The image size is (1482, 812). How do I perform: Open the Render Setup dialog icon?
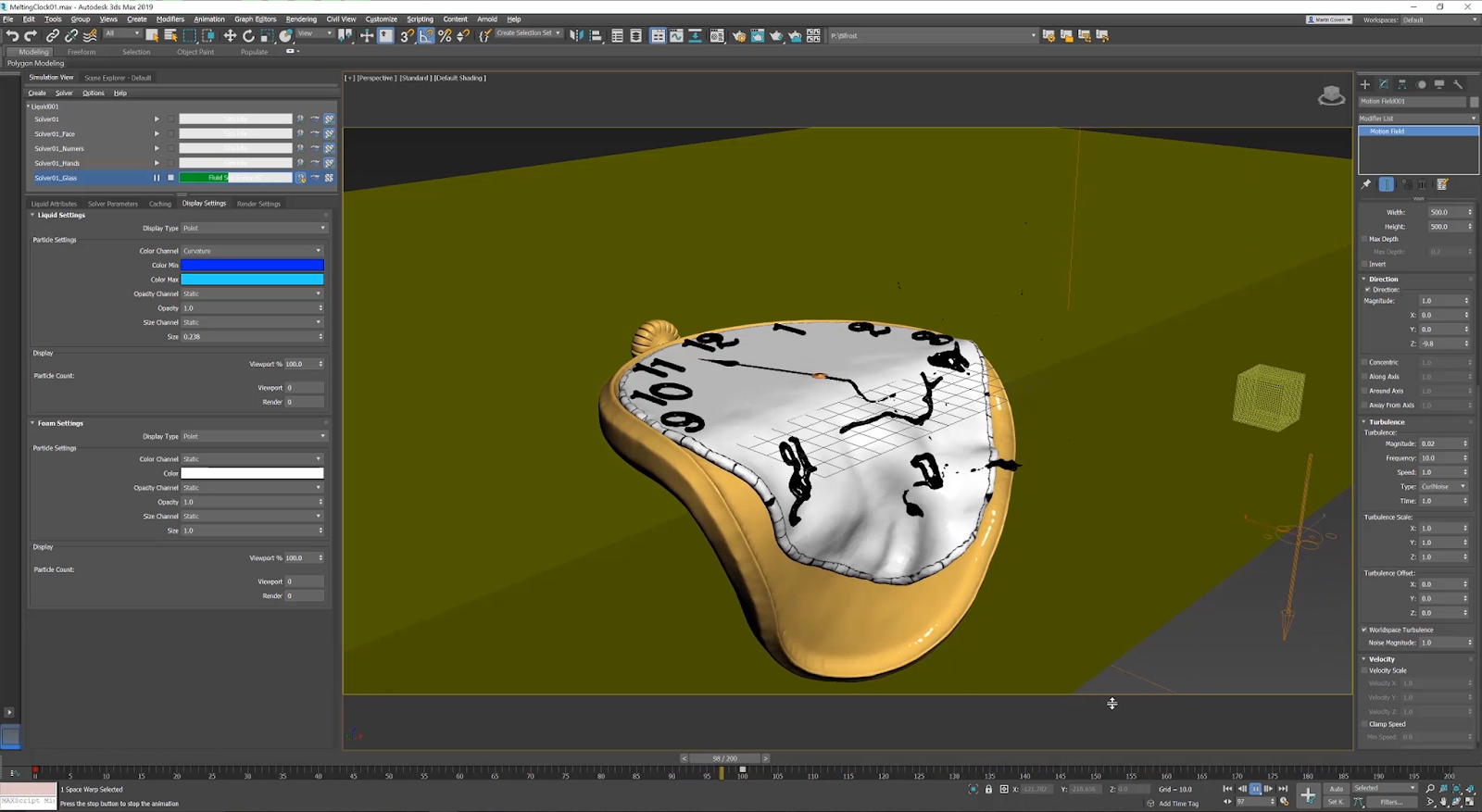739,36
